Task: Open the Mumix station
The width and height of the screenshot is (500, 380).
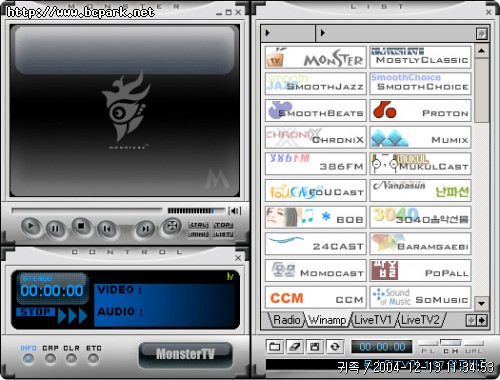Action: [x=420, y=137]
